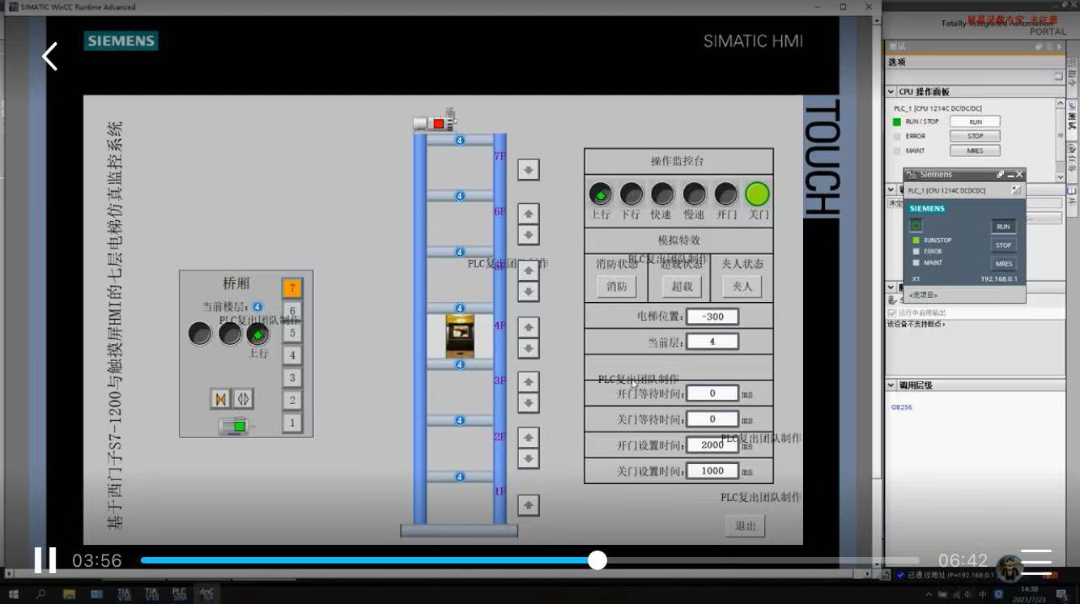Click the 慢速 indicator light

[x=694, y=194]
